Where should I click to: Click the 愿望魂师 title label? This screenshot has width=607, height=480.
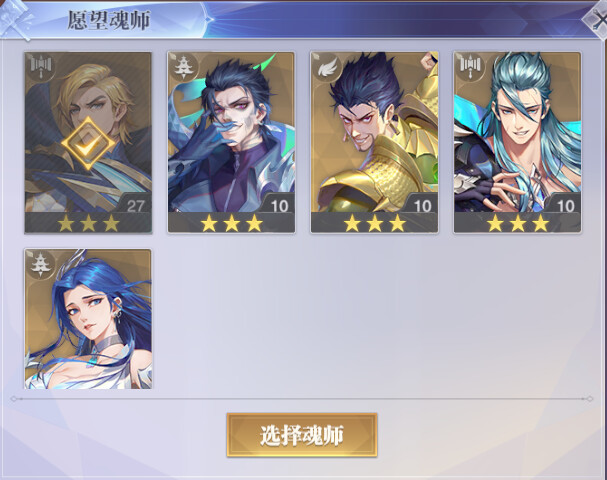[x=108, y=20]
